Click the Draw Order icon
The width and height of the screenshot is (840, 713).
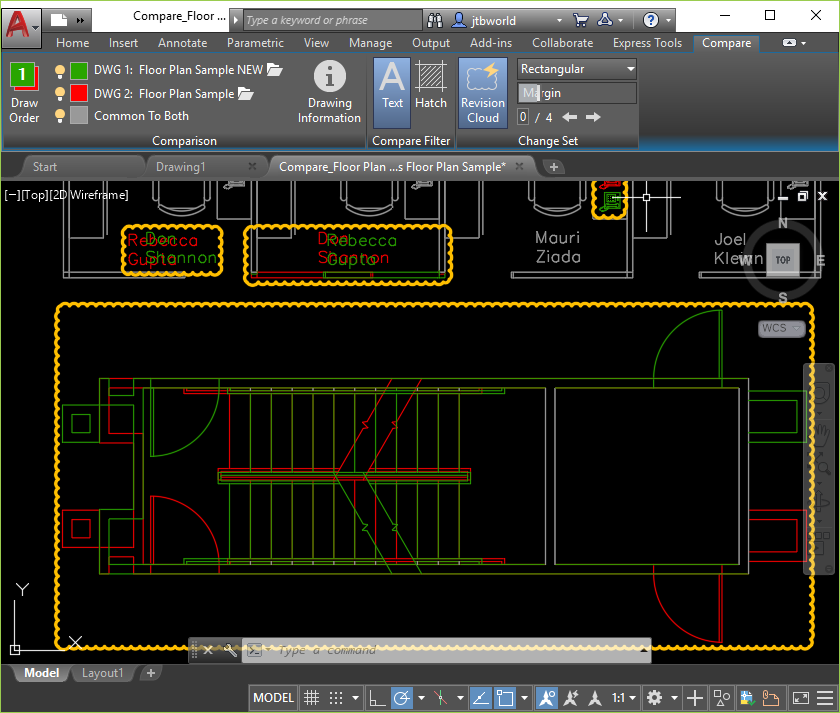tap(23, 78)
